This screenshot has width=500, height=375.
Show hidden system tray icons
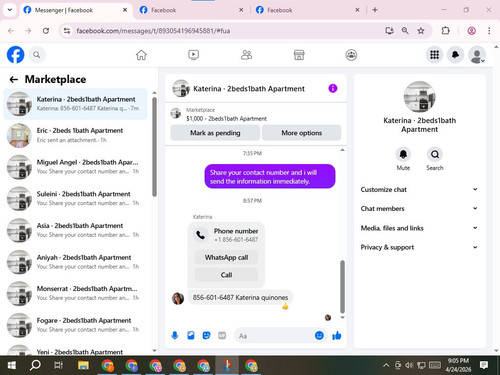pos(386,366)
